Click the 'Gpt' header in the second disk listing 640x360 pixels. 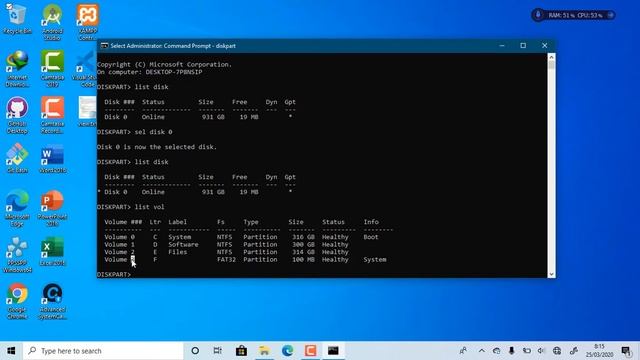290,177
